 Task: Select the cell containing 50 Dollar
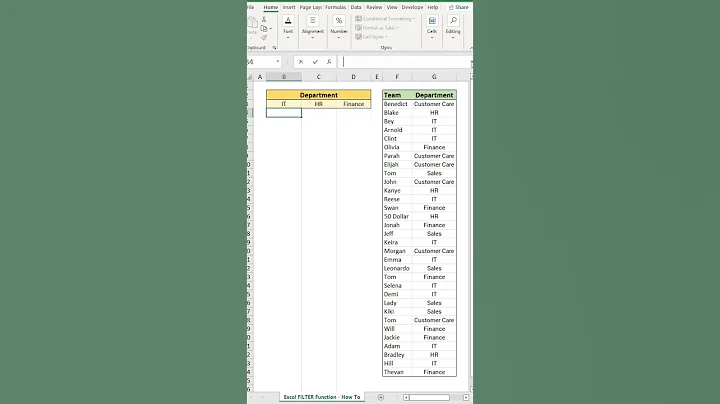click(397, 216)
